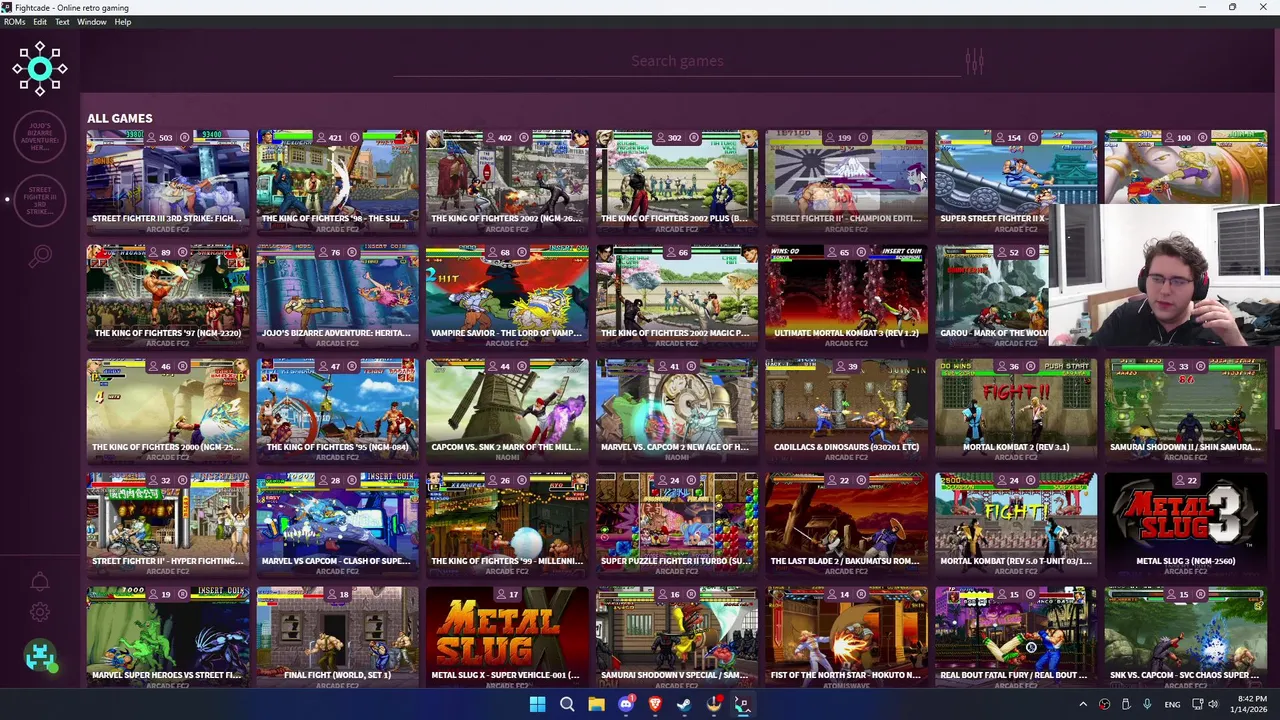Click the ranked badge on Marvel vs. Capcom 2
The width and height of the screenshot is (1280, 720).
(x=692, y=366)
